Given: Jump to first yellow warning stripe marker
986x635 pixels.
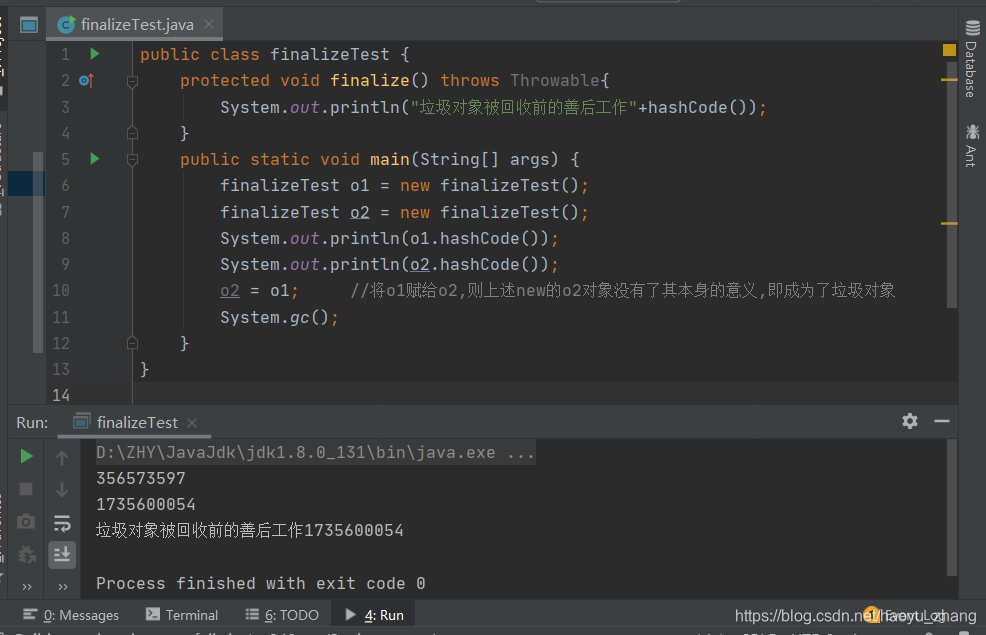Looking at the screenshot, I should click(949, 80).
